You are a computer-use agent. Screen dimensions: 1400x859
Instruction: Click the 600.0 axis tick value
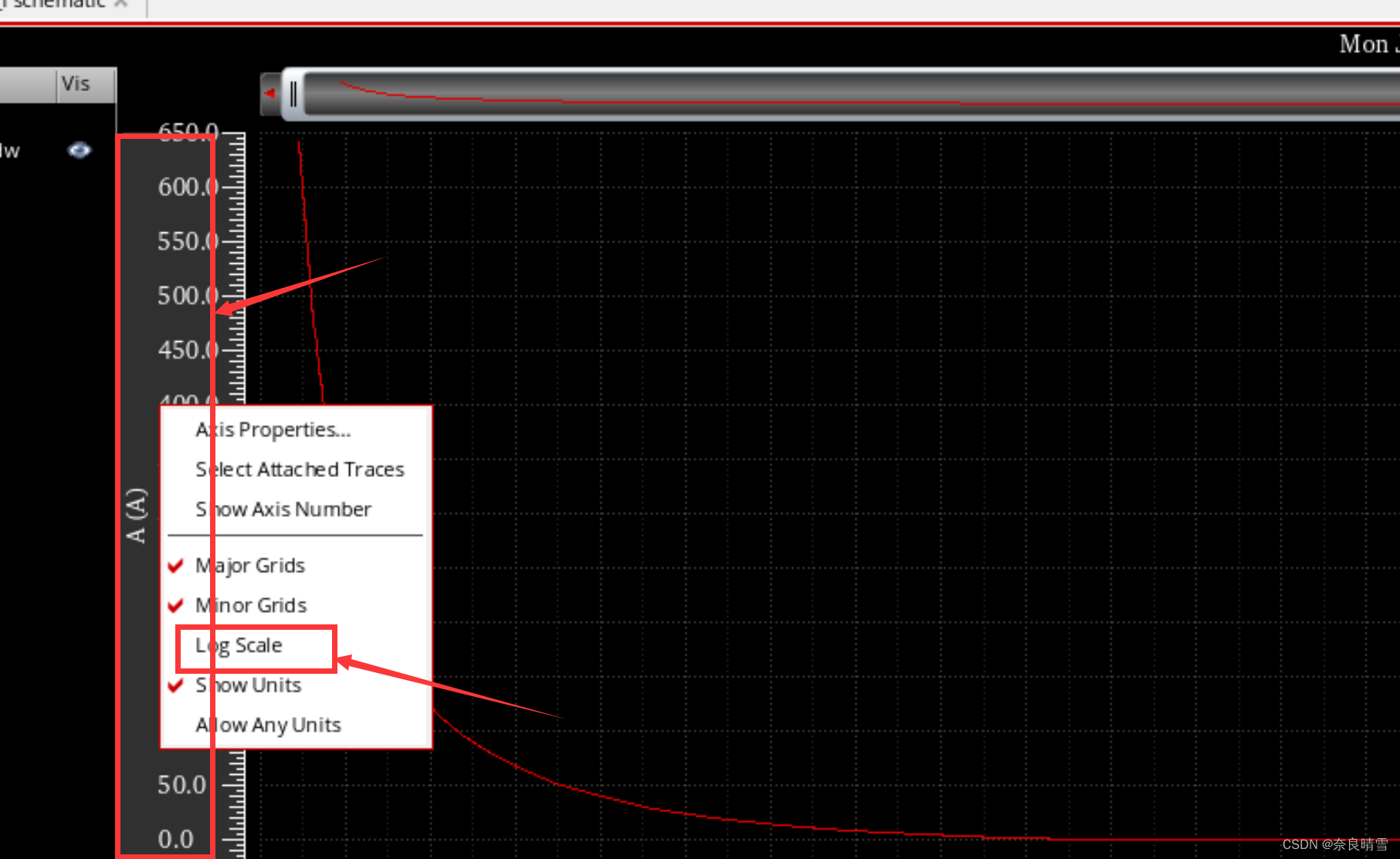point(188,187)
